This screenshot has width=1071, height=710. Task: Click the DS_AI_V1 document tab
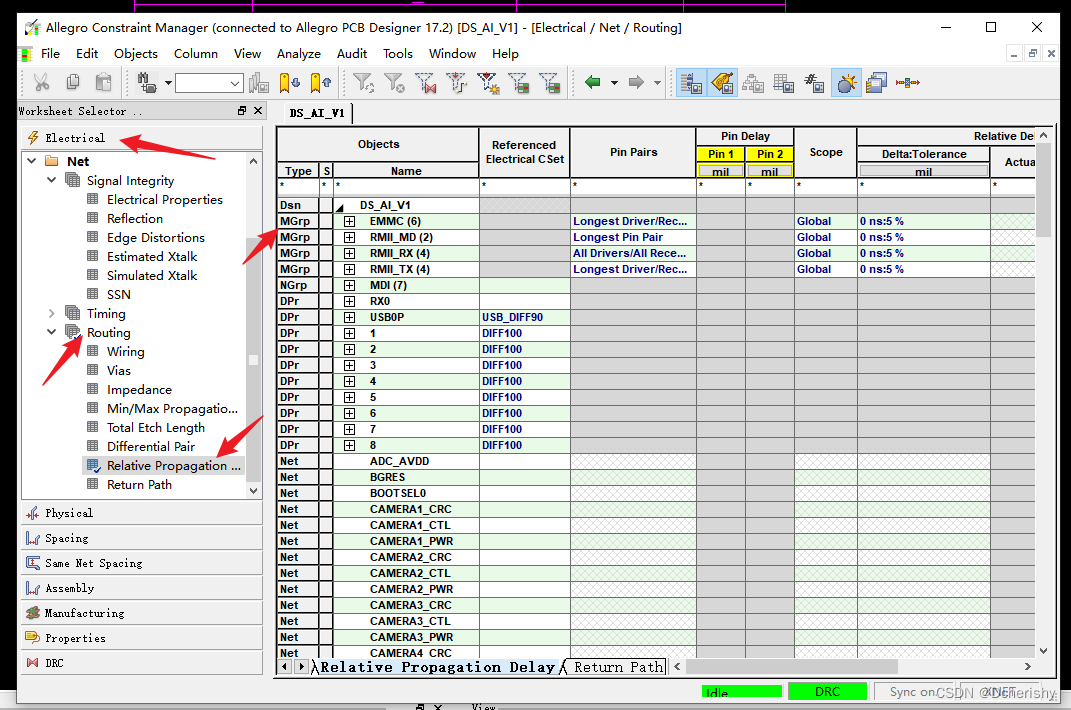tap(317, 113)
